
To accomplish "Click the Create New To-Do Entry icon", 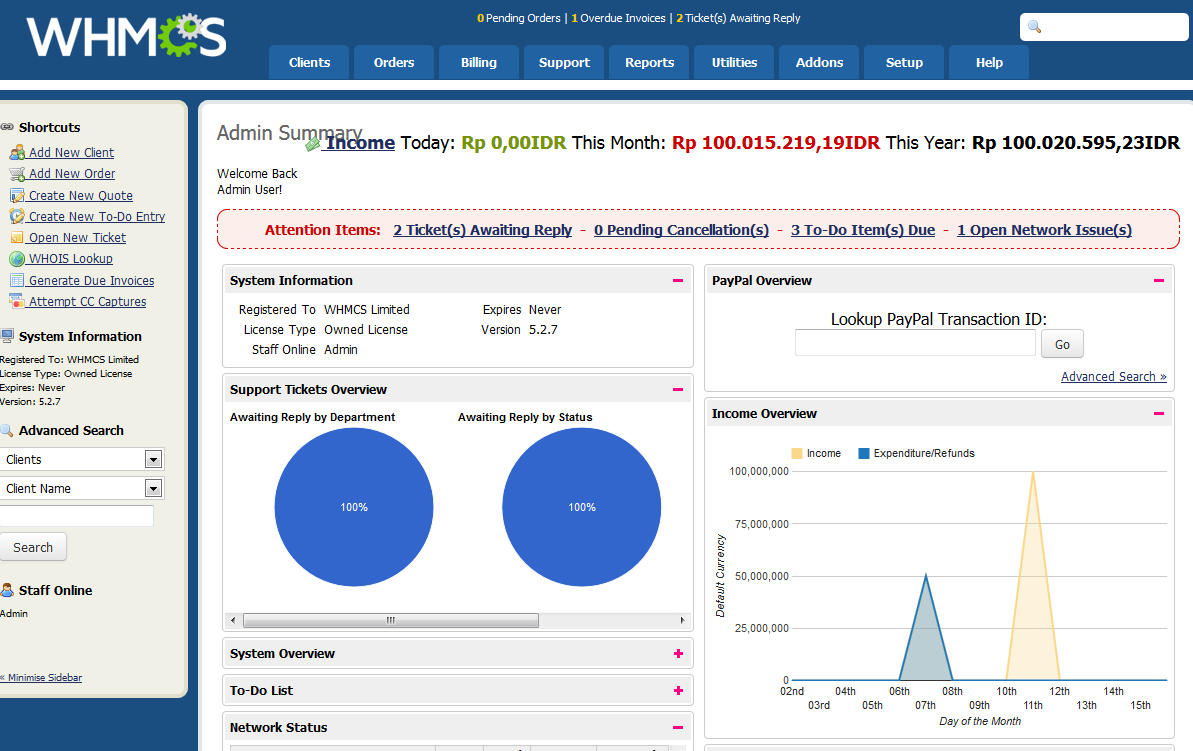I will click(17, 217).
